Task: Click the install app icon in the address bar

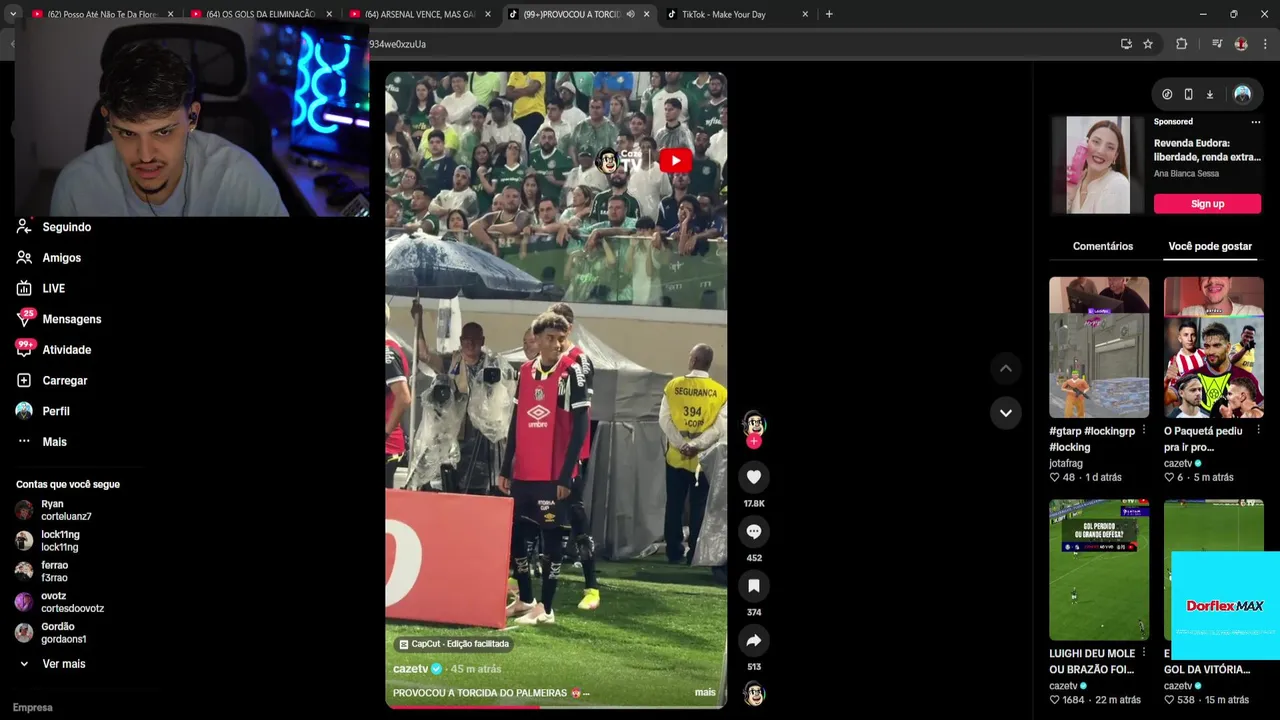Action: click(x=1126, y=44)
